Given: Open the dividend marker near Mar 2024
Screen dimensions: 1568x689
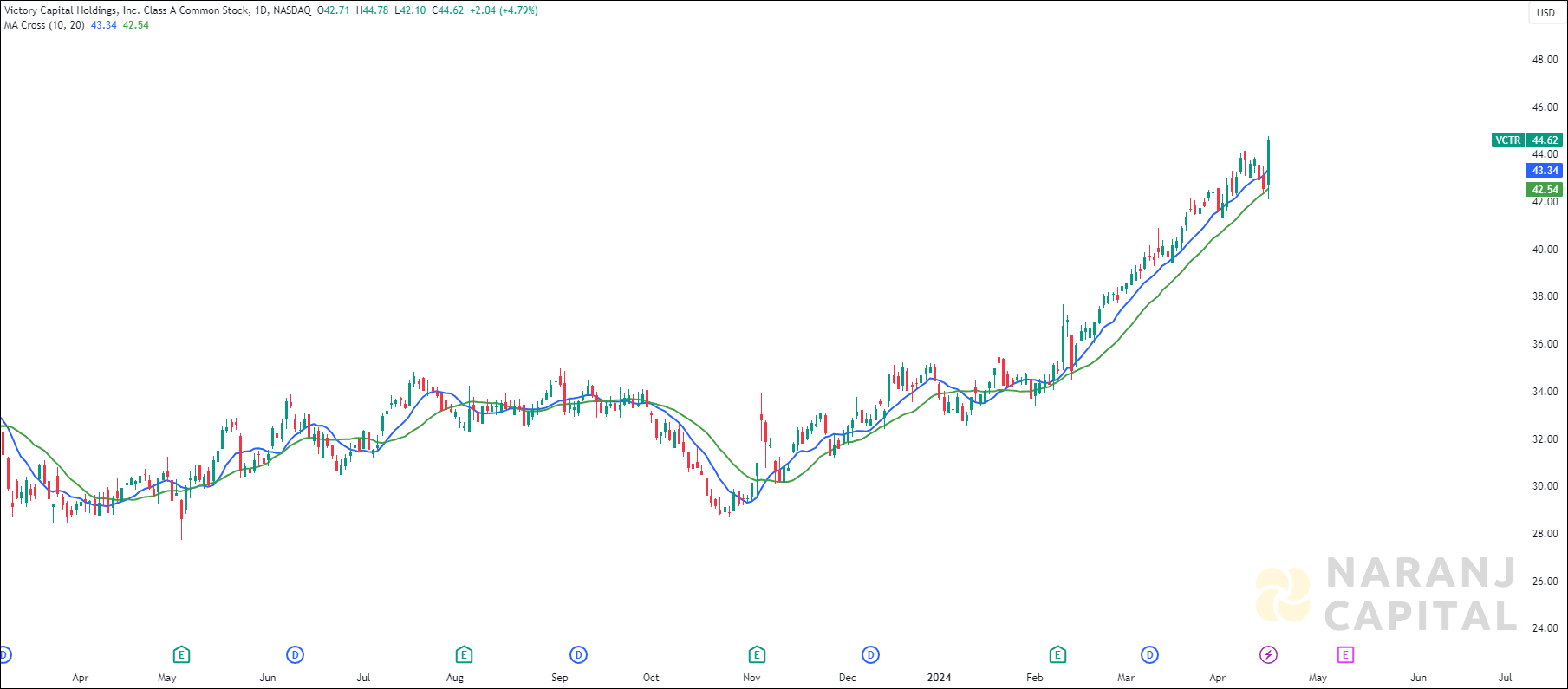Looking at the screenshot, I should click(1150, 654).
